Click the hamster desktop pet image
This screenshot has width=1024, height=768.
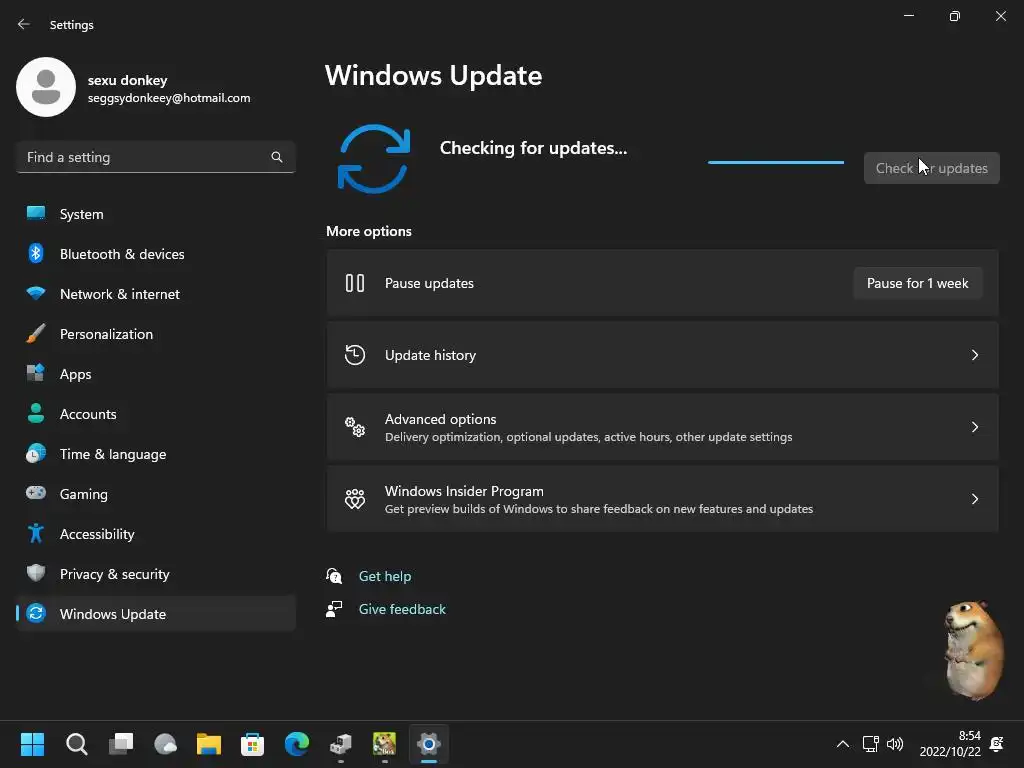(x=974, y=650)
